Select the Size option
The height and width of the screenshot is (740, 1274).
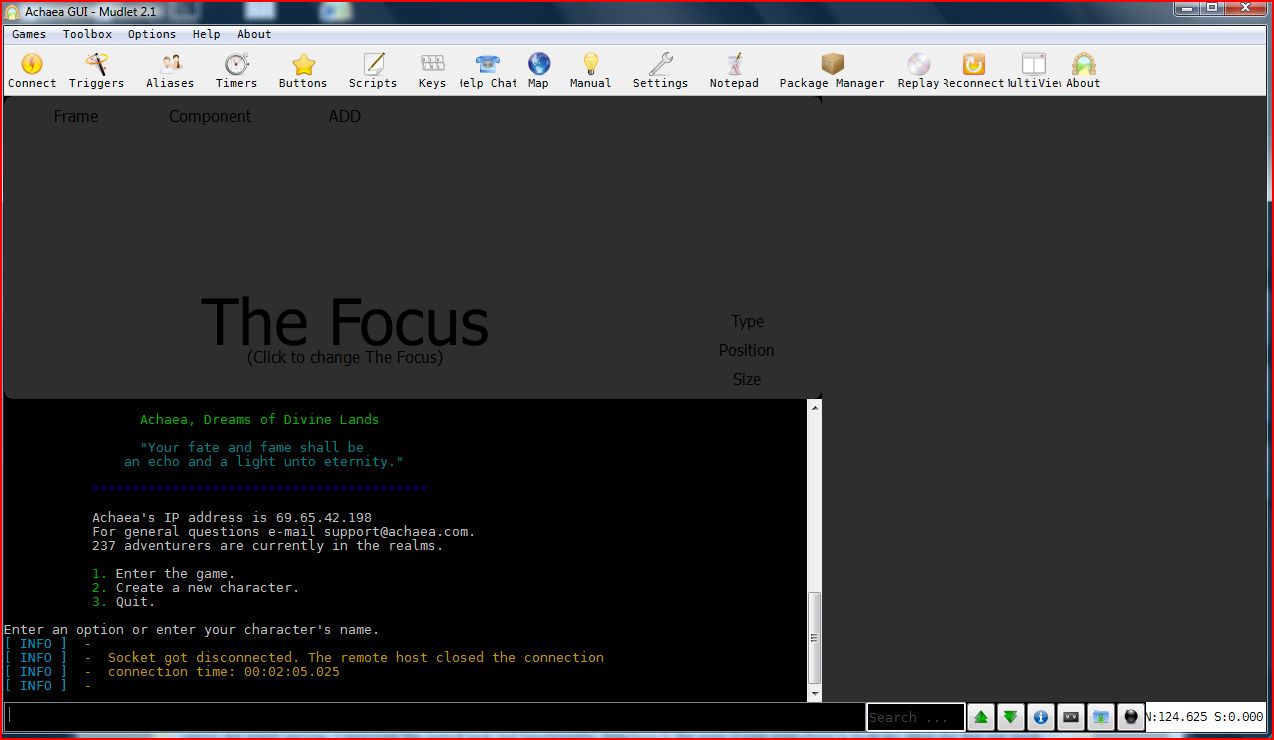click(746, 379)
